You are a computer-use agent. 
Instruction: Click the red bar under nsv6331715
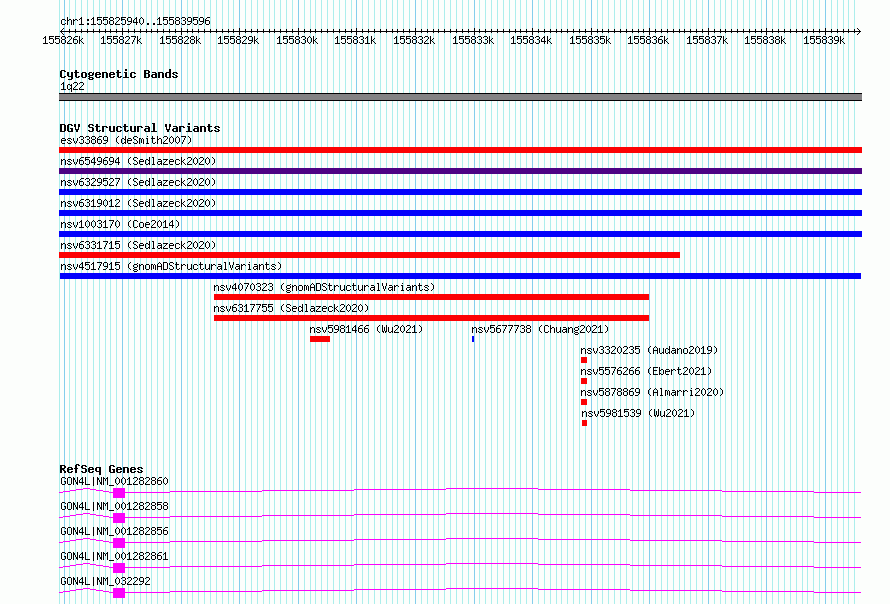(x=370, y=255)
